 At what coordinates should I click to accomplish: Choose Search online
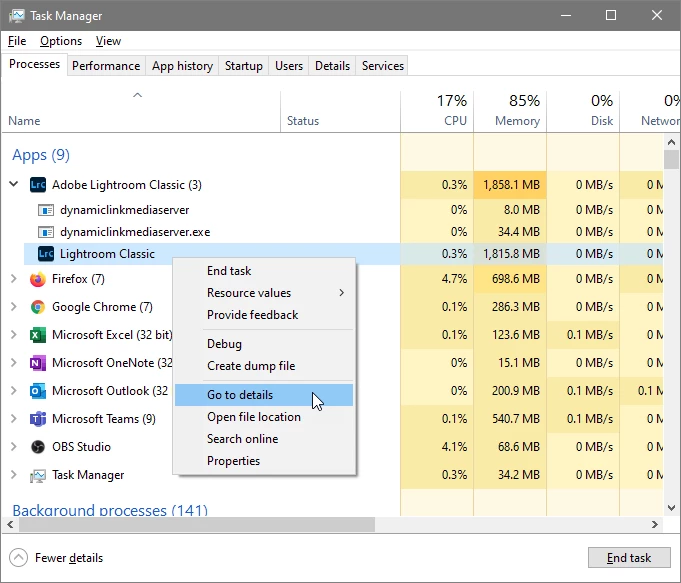tap(264, 439)
